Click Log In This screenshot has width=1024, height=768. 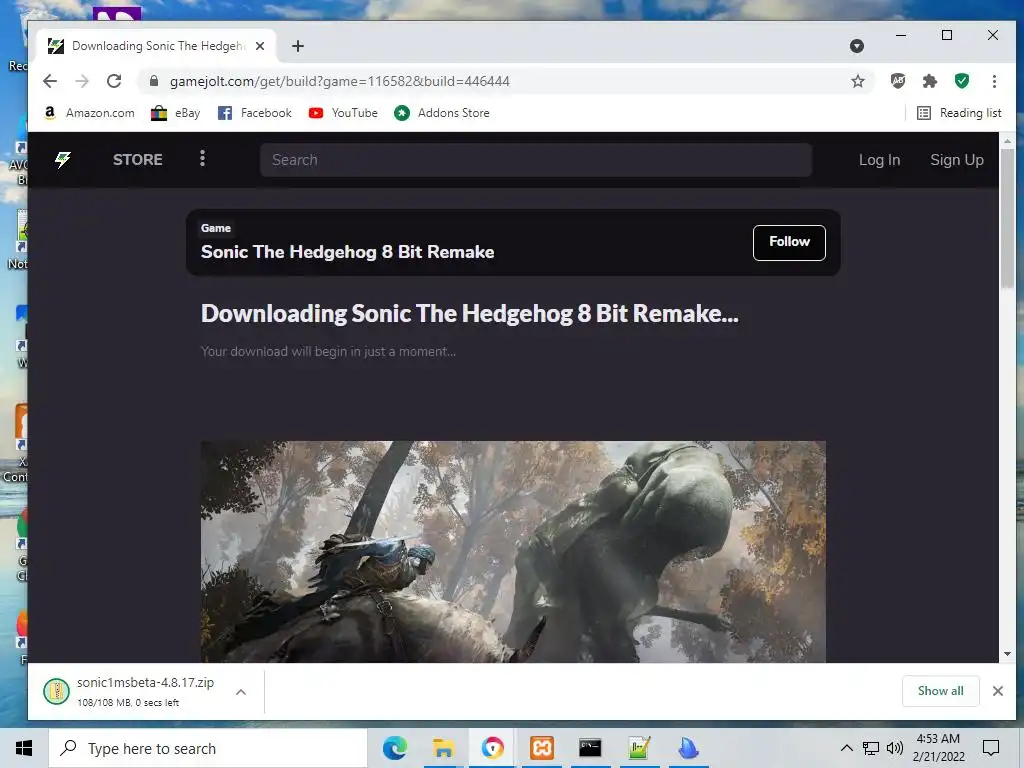click(x=879, y=160)
